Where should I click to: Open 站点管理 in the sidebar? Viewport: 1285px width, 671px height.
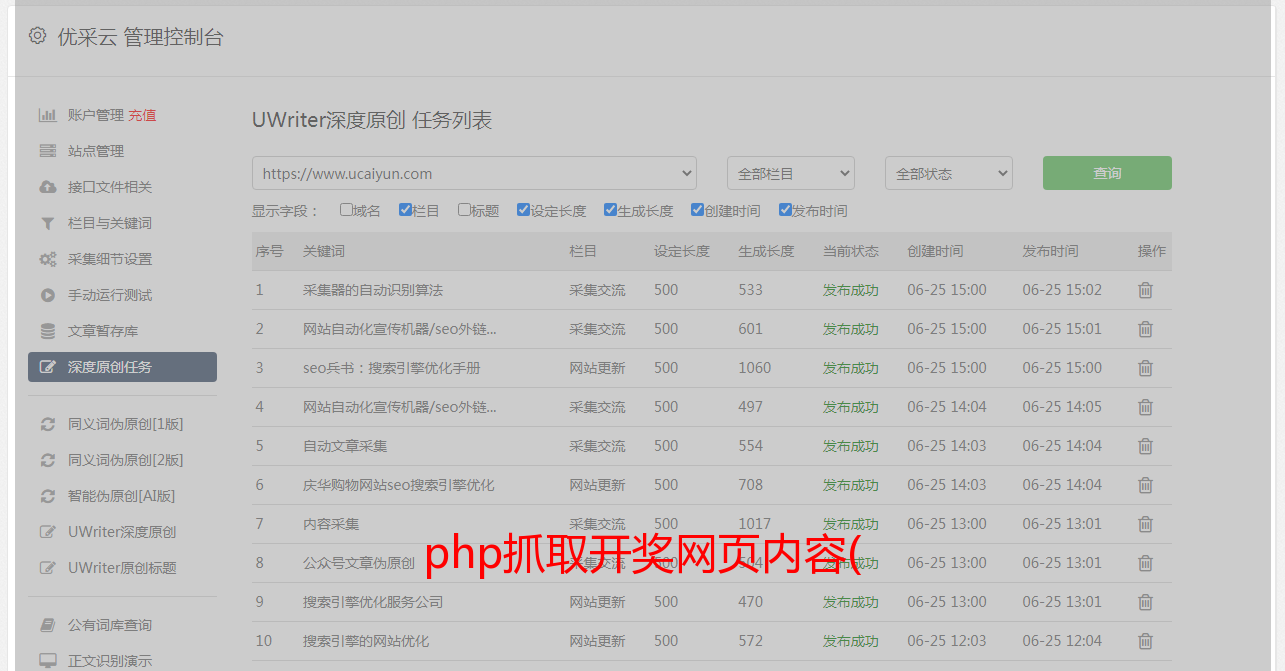coord(96,151)
